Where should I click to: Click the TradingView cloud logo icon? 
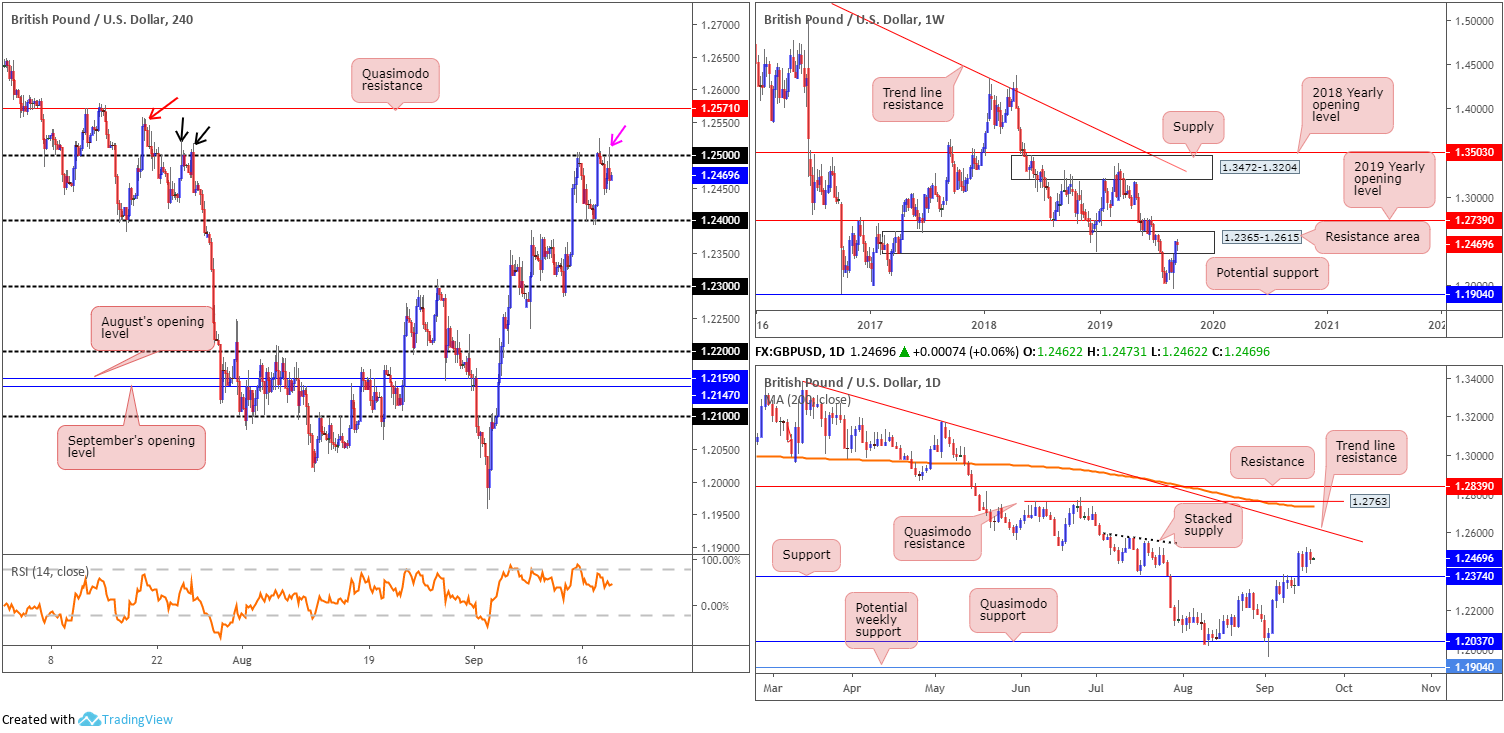click(x=89, y=719)
